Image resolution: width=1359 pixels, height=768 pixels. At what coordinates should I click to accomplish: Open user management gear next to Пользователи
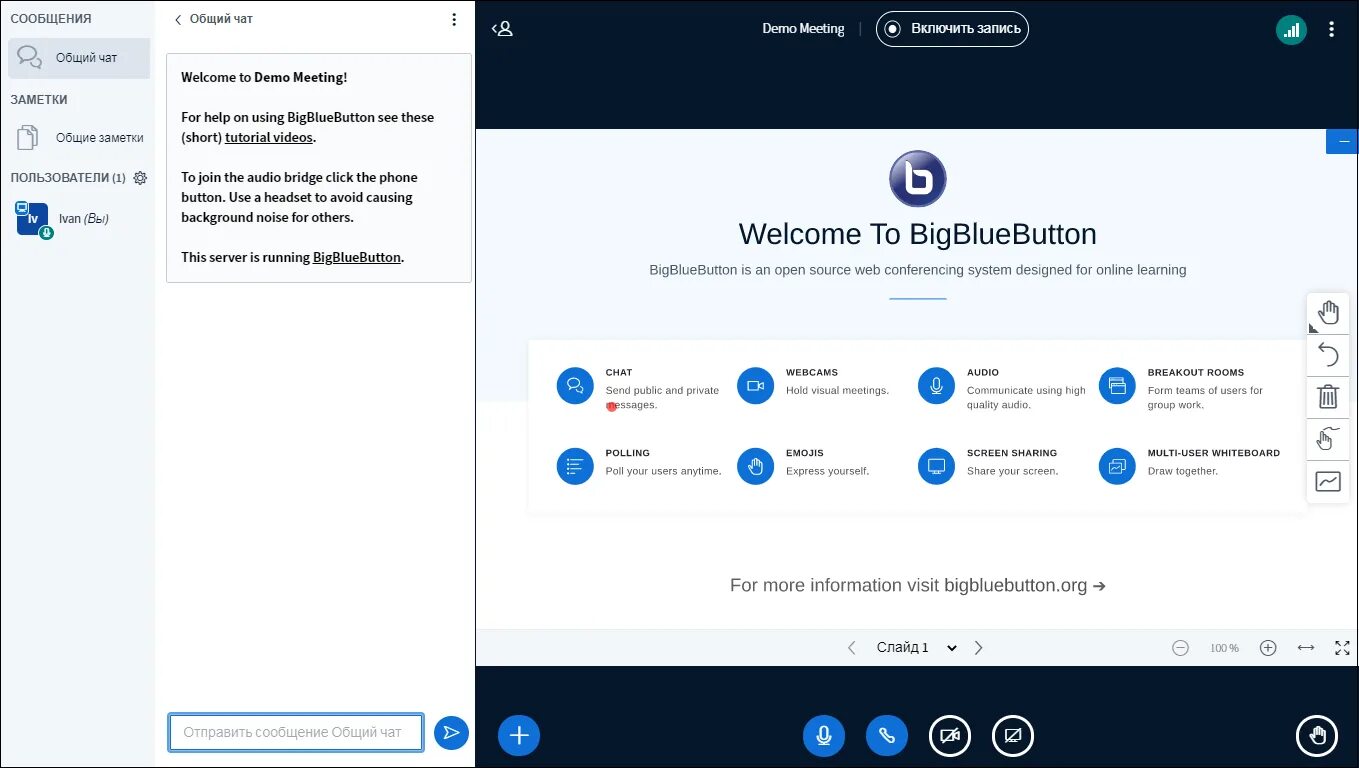point(140,178)
